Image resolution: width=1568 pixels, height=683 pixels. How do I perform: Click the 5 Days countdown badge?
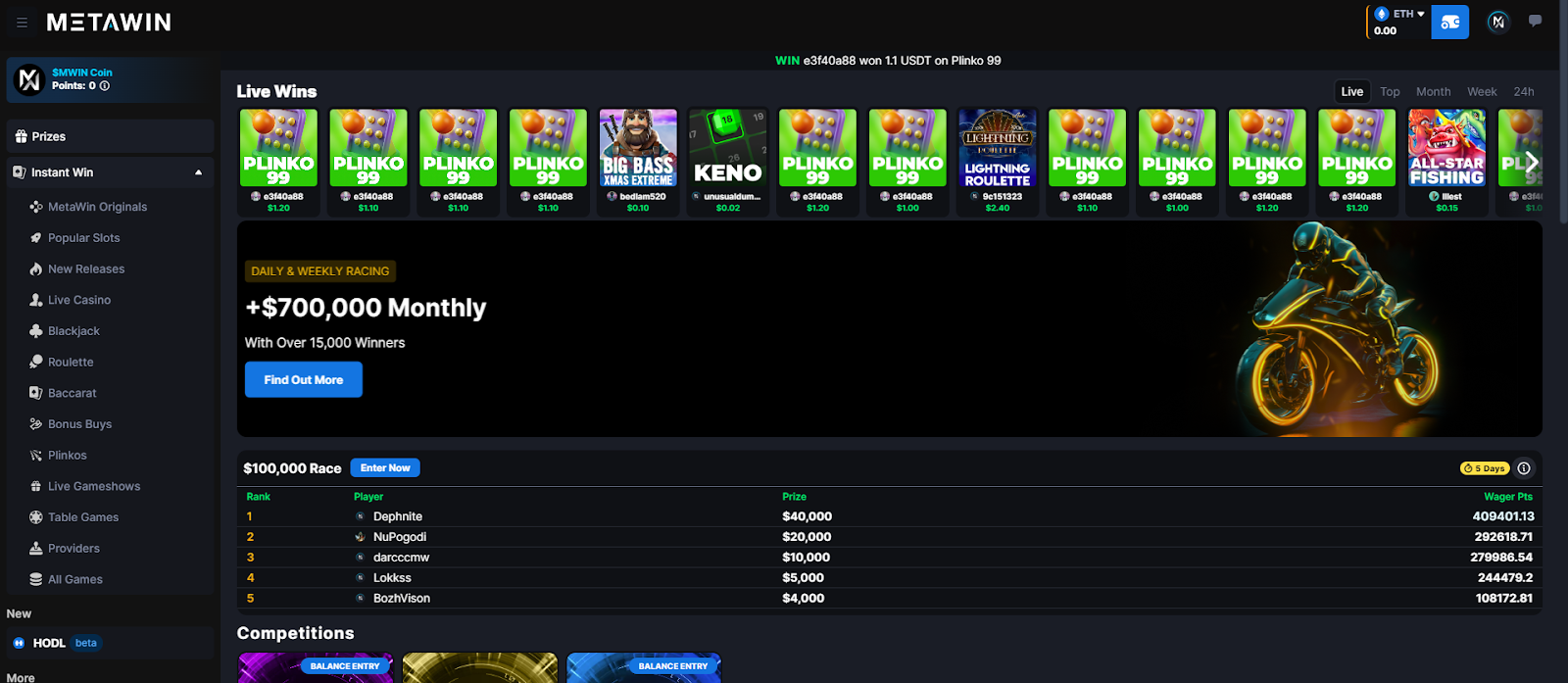(1485, 468)
